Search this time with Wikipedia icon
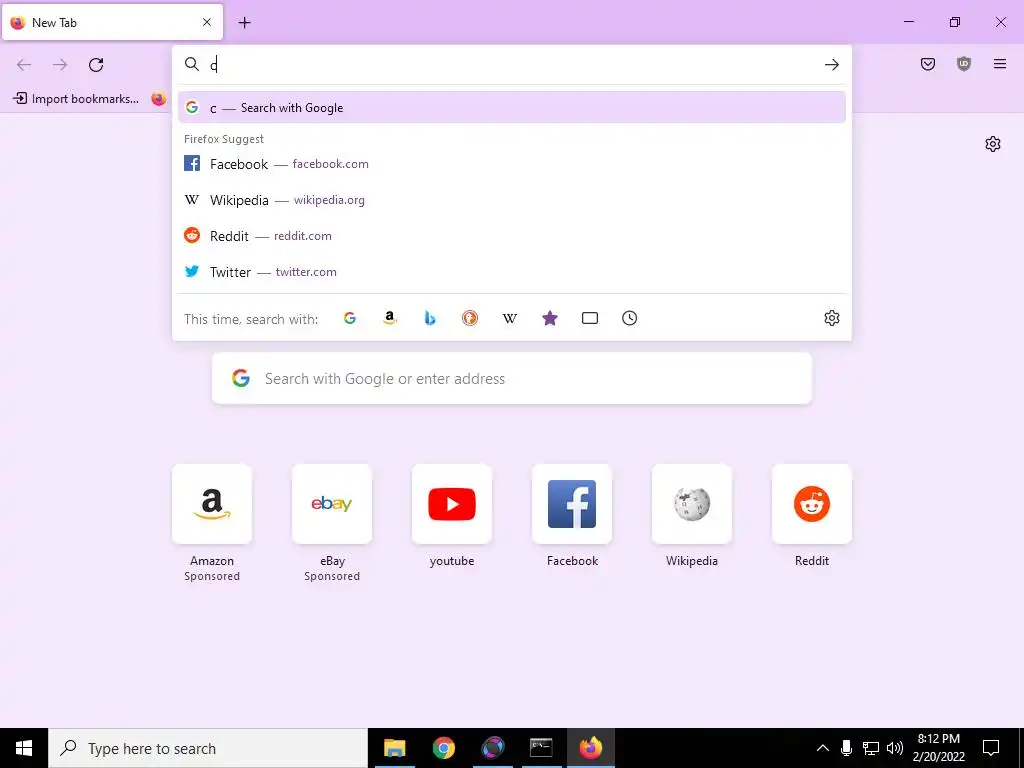The image size is (1024, 768). coord(509,318)
